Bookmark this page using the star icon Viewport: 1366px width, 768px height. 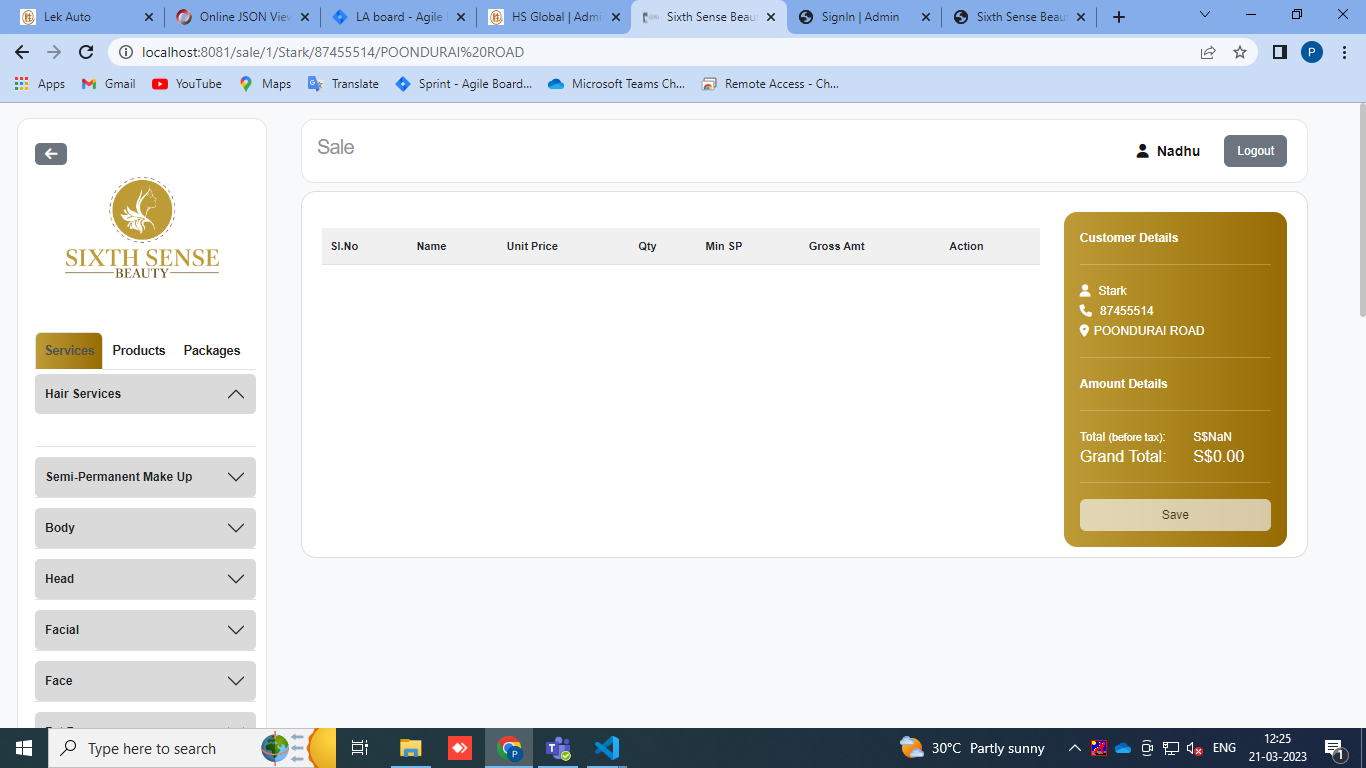[x=1240, y=52]
